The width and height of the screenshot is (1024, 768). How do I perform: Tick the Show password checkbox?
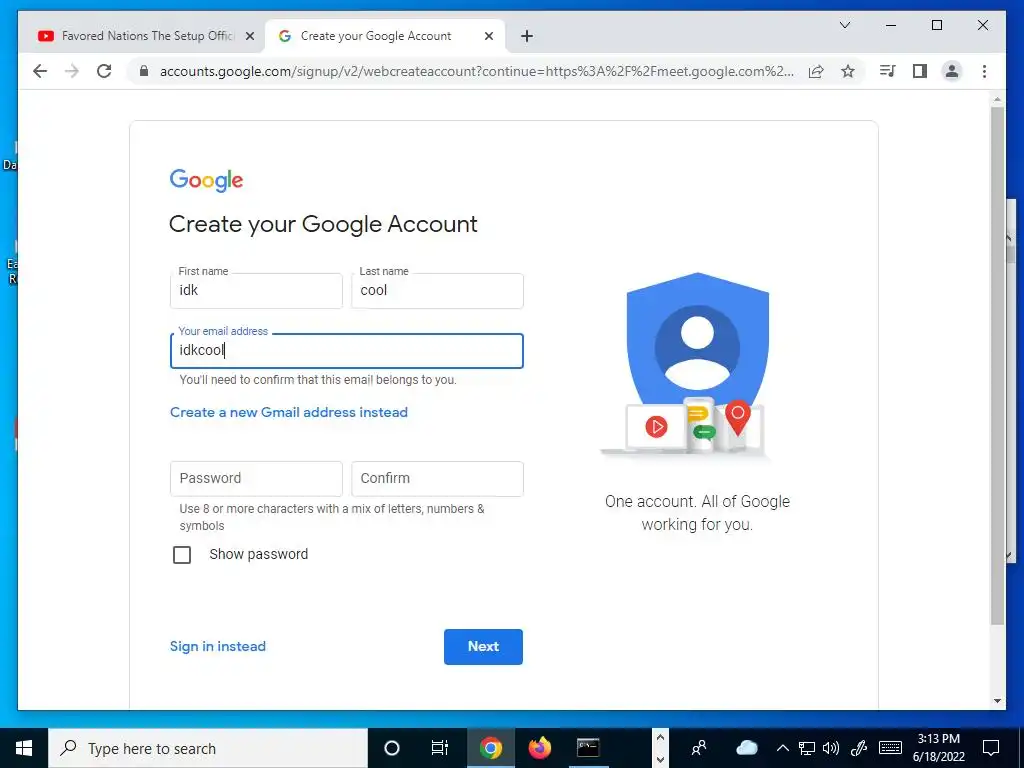point(182,554)
